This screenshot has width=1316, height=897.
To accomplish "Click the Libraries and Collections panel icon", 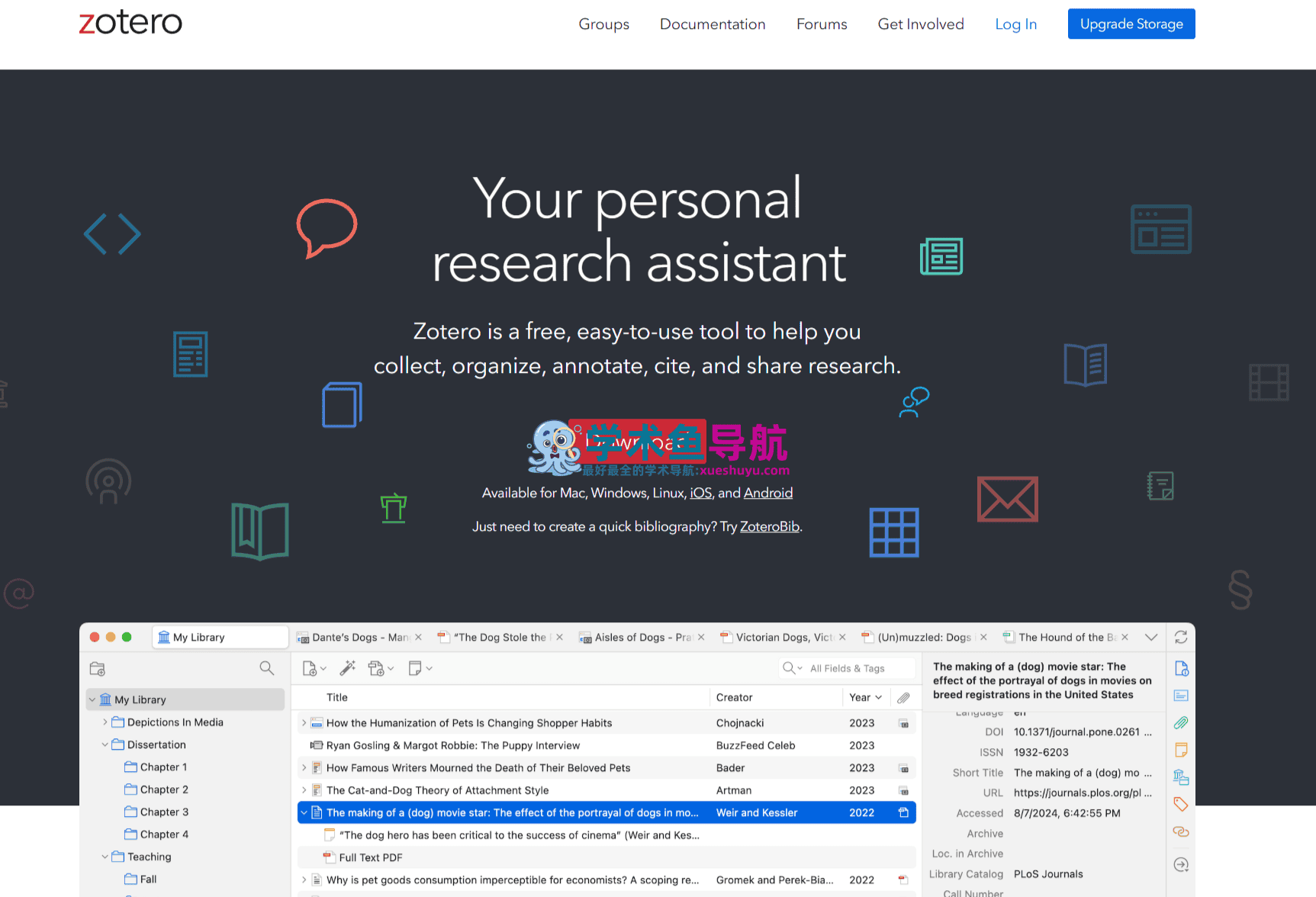I will [1181, 776].
